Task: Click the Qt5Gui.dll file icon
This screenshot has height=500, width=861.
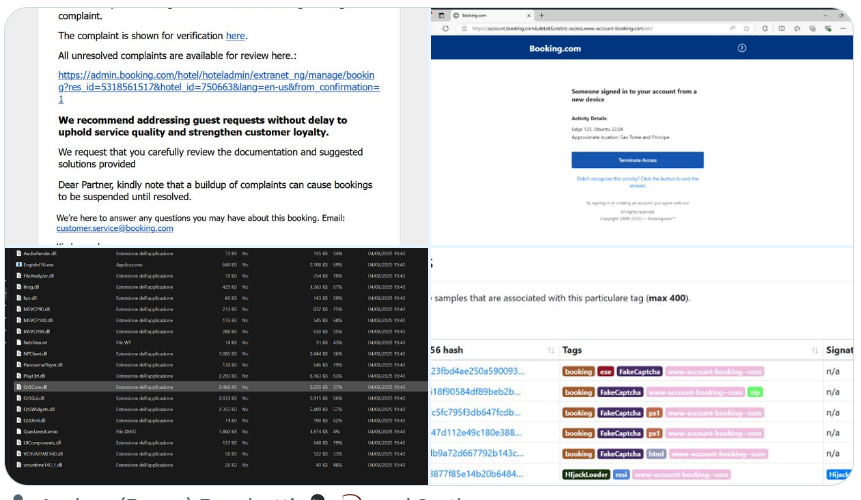Action: [19, 398]
